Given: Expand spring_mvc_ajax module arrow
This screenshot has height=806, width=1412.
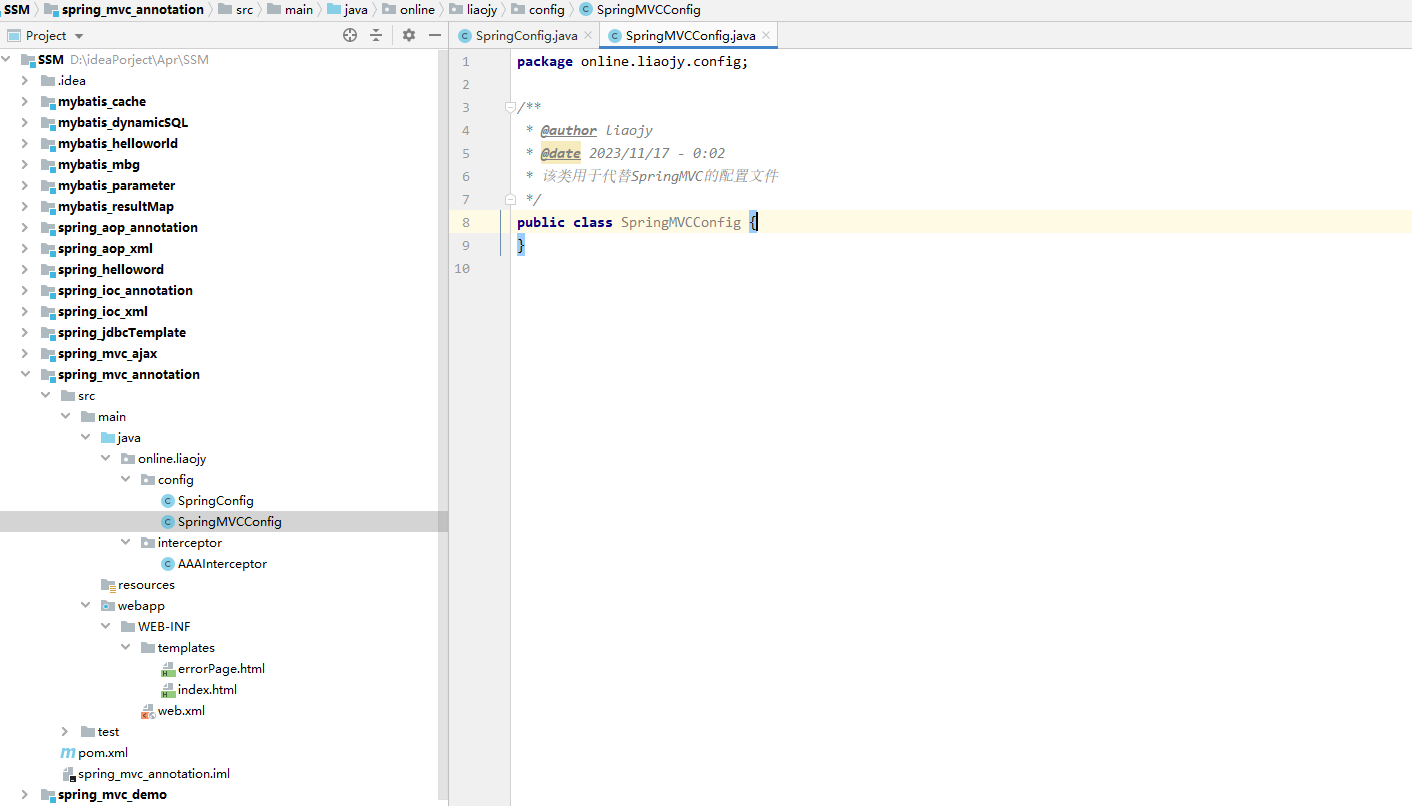Looking at the screenshot, I should pos(26,354).
